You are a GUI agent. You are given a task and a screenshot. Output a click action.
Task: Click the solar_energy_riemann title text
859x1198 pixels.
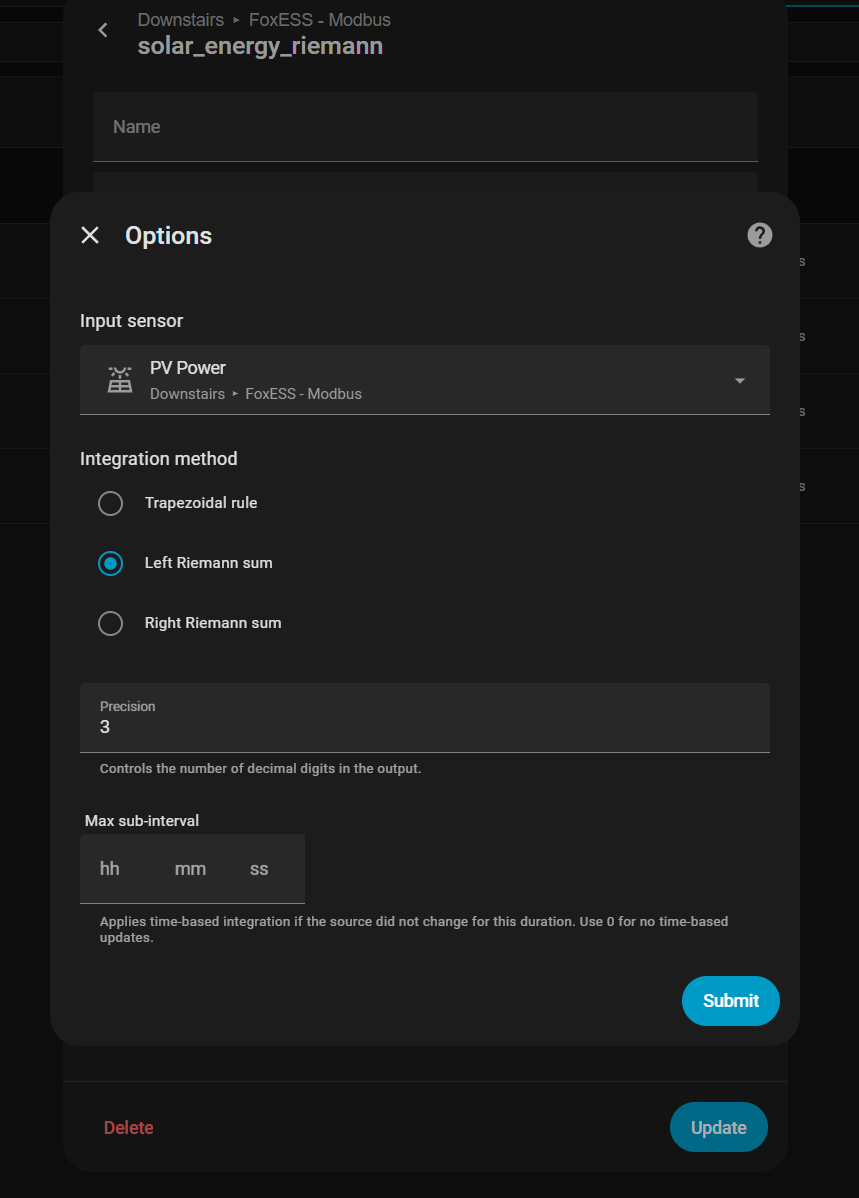260,46
